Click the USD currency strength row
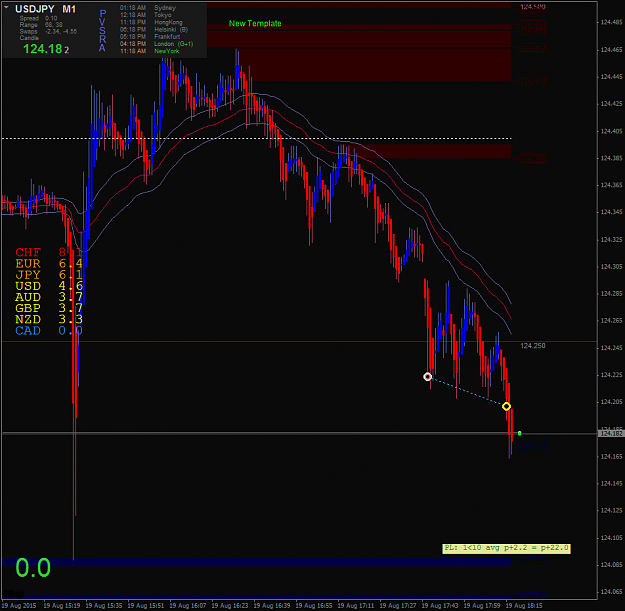The height and width of the screenshot is (611, 625). (x=49, y=286)
